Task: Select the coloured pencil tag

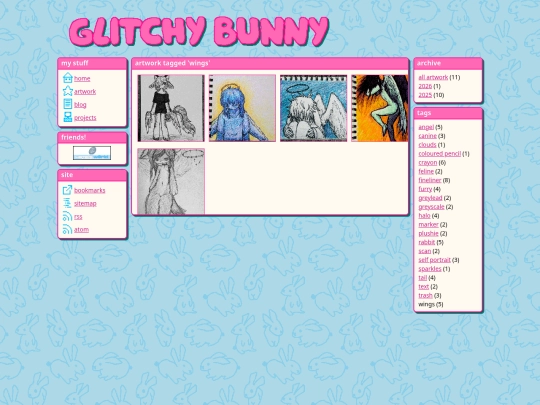Action: pyautogui.click(x=439, y=154)
